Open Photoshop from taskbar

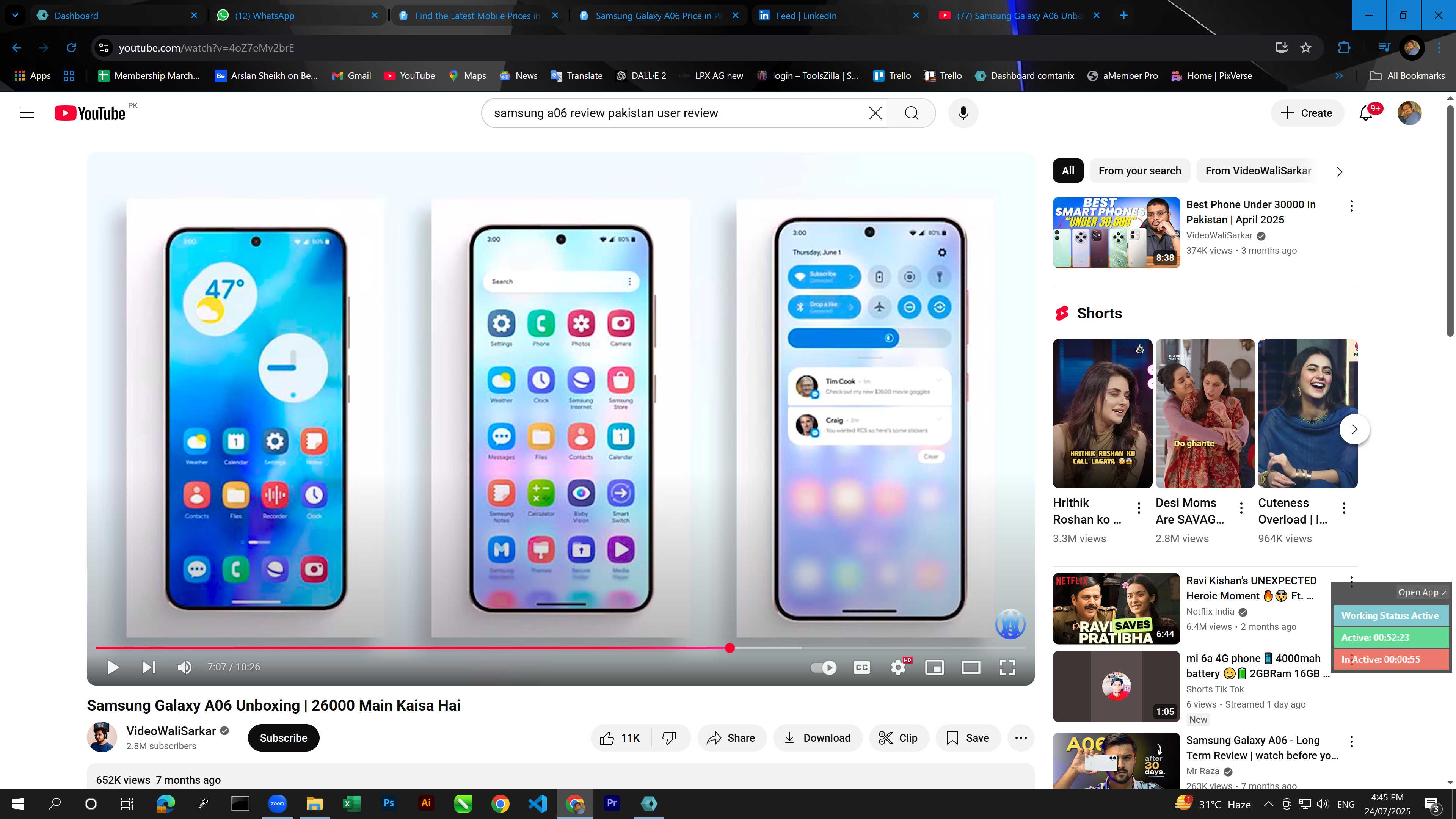tap(389, 803)
